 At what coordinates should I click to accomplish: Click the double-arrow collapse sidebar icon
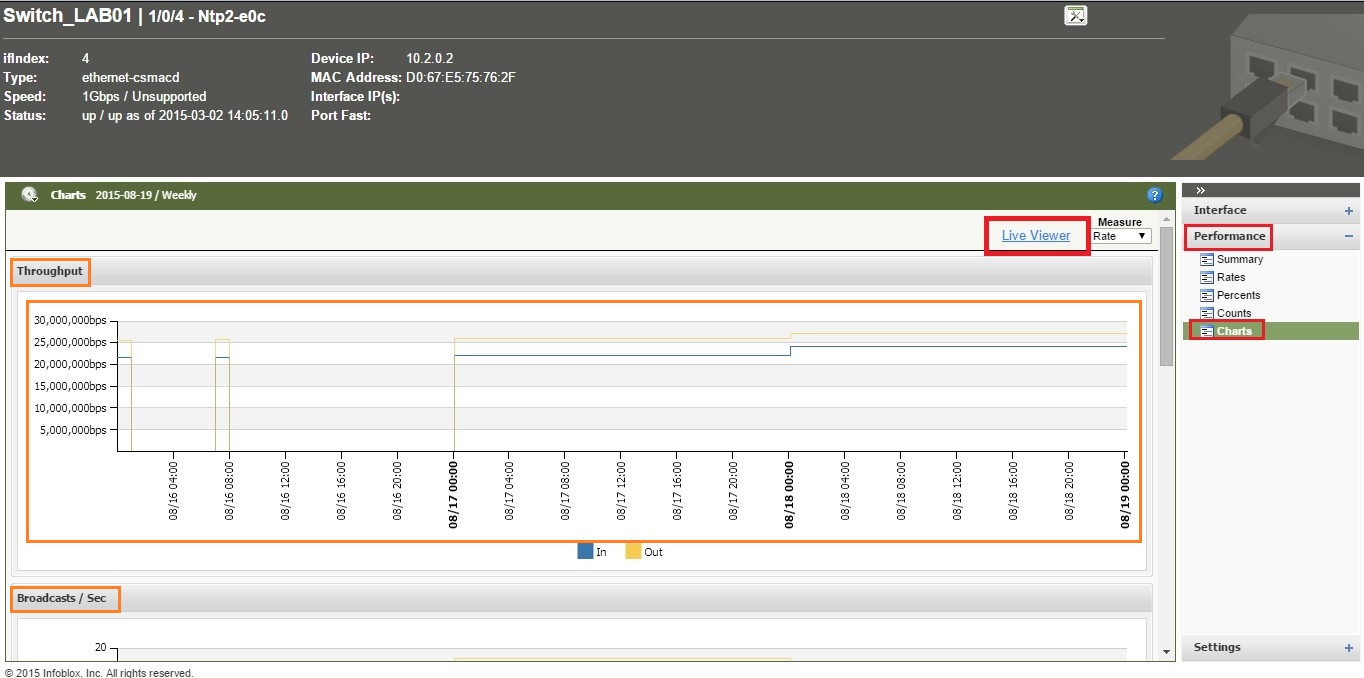point(1201,190)
